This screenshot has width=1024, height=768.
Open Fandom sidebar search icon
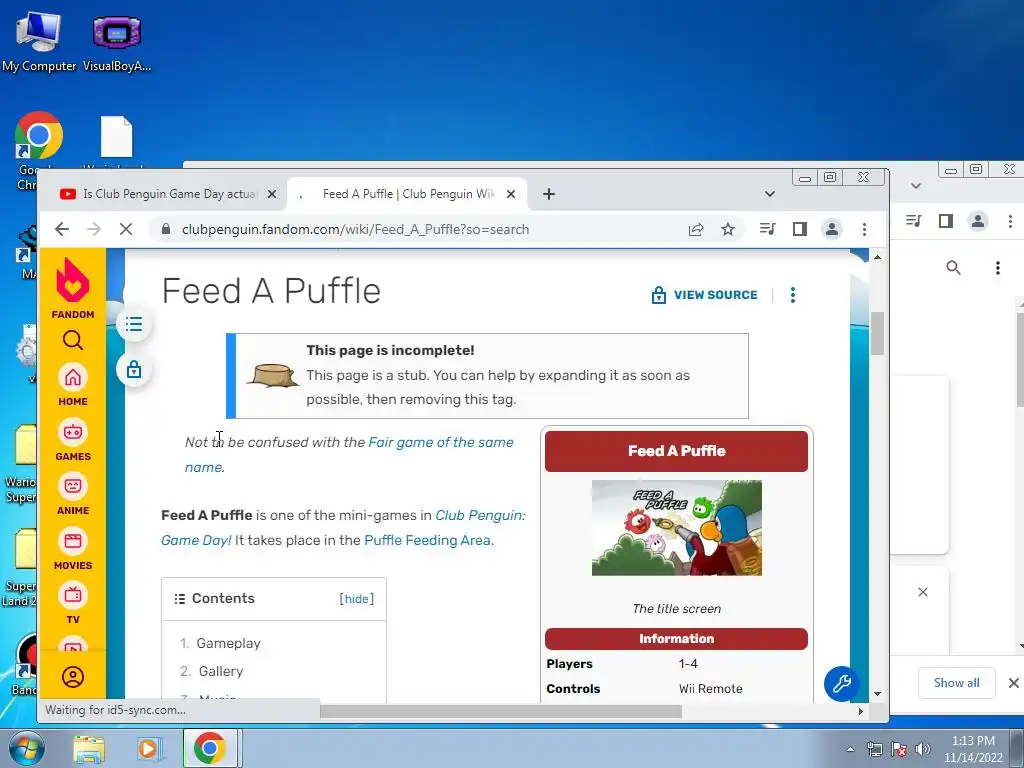tap(72, 340)
